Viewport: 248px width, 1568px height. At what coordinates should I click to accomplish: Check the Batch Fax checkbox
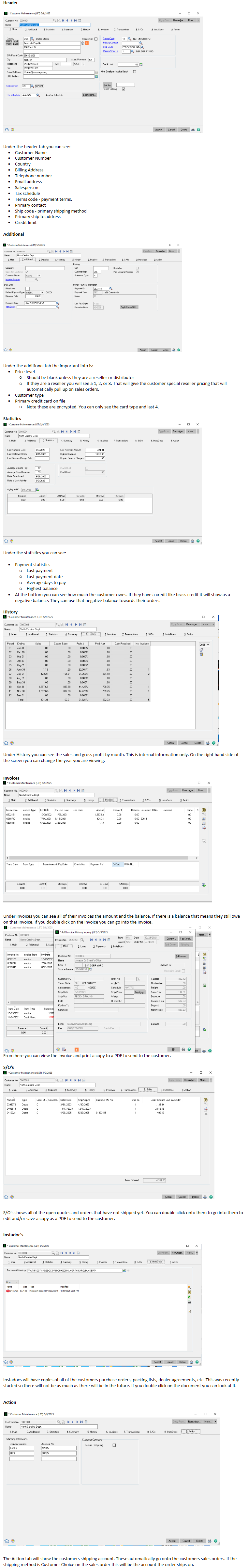pos(138,268)
